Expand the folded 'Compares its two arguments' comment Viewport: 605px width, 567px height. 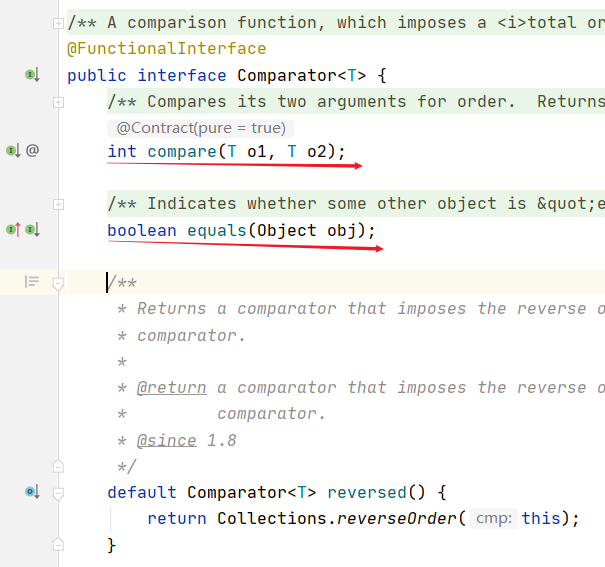pos(58,103)
